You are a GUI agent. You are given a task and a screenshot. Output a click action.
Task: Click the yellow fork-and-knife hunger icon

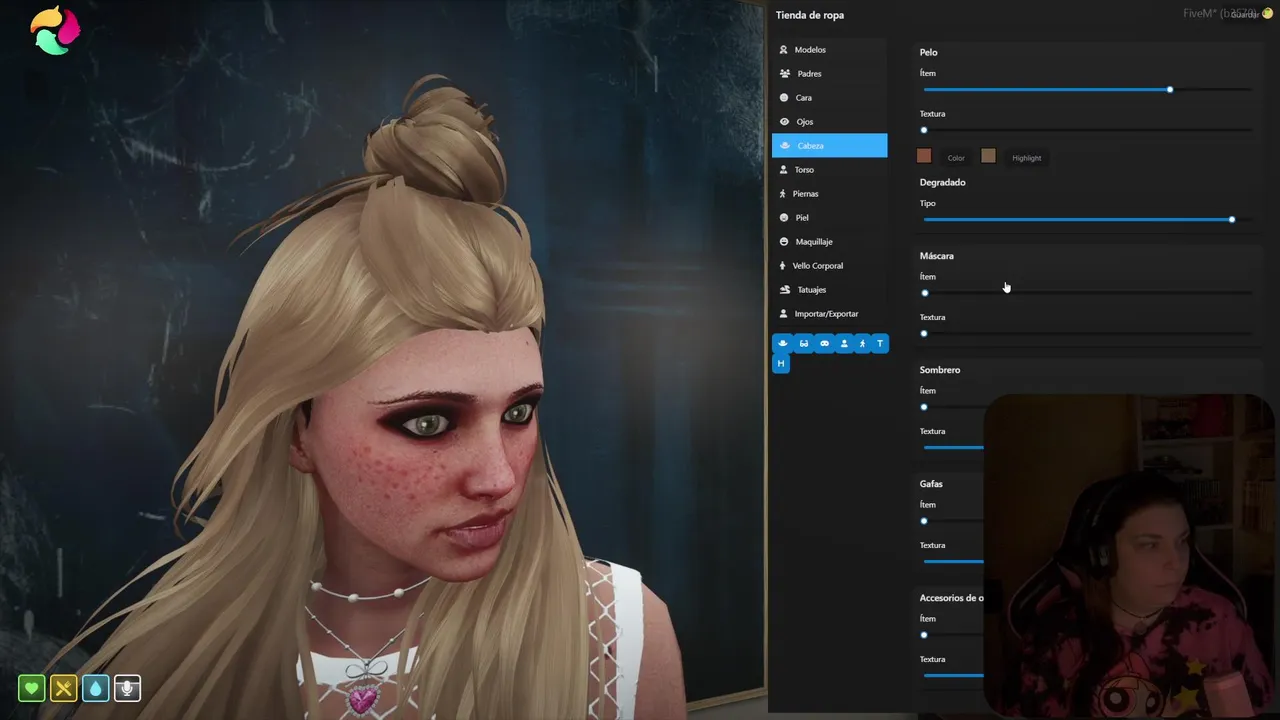coord(64,688)
